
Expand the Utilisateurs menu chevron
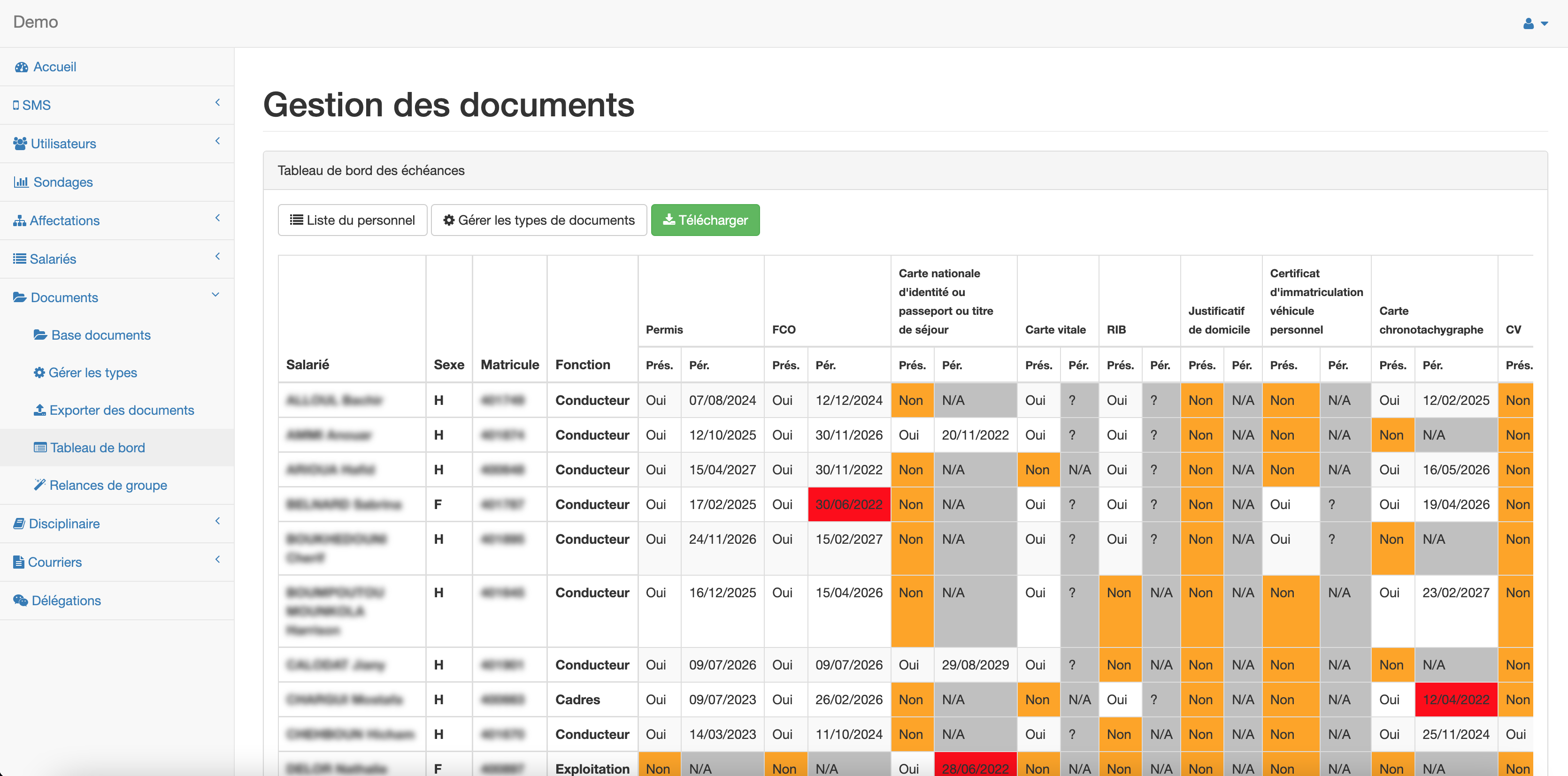[217, 141]
